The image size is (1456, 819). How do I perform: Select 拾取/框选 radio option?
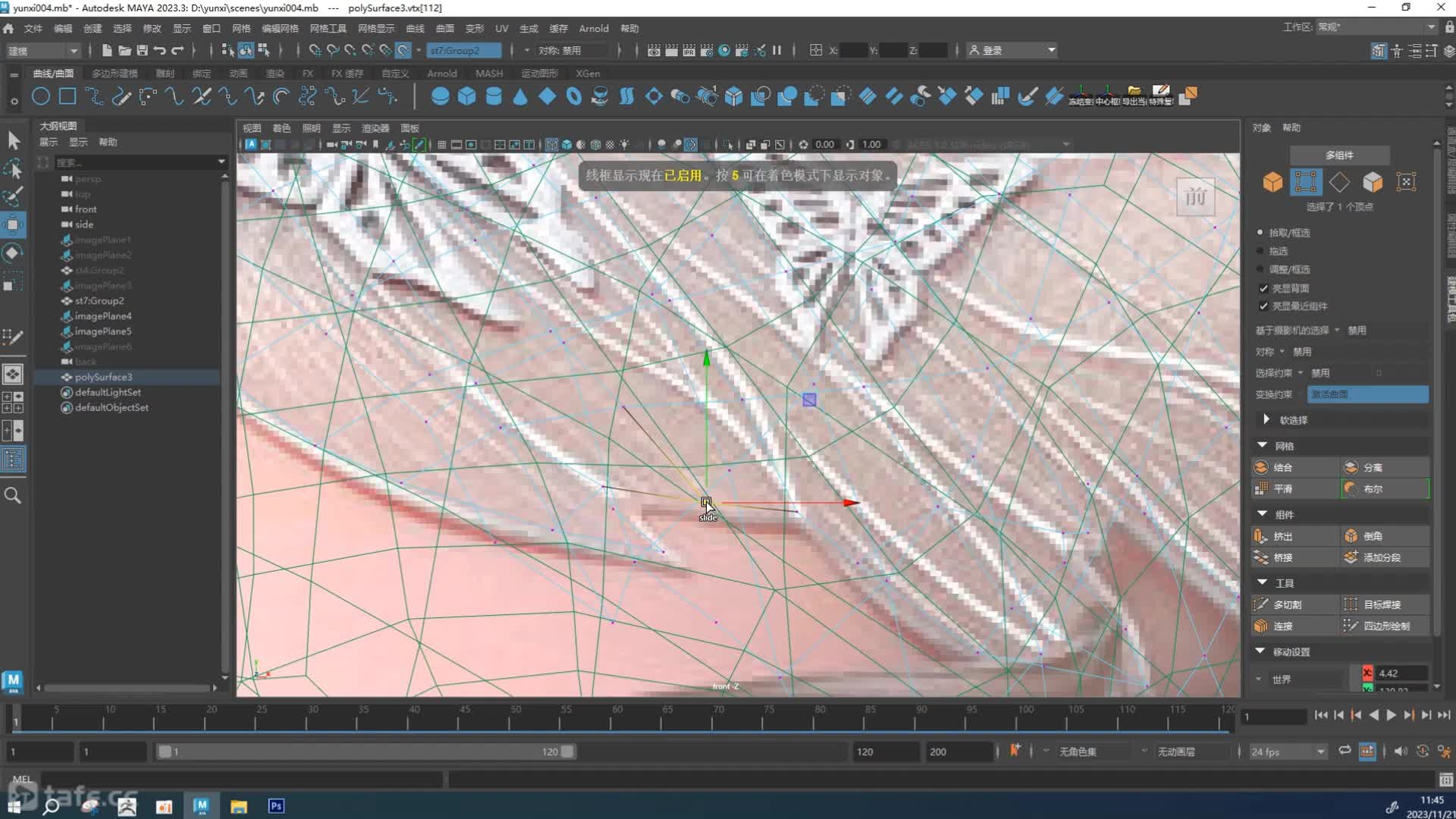1260,232
